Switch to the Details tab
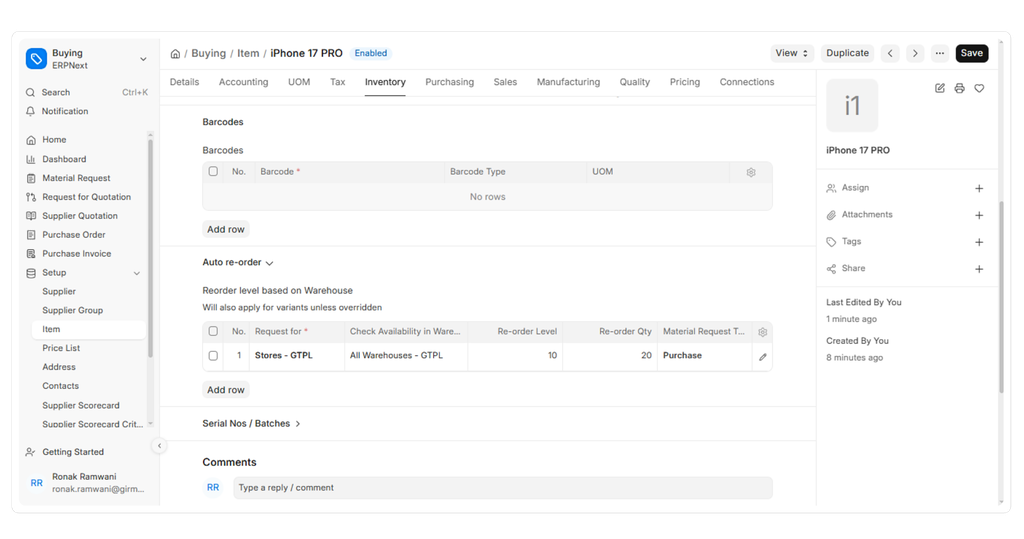Screen dimensions: 1024x539 point(184,82)
